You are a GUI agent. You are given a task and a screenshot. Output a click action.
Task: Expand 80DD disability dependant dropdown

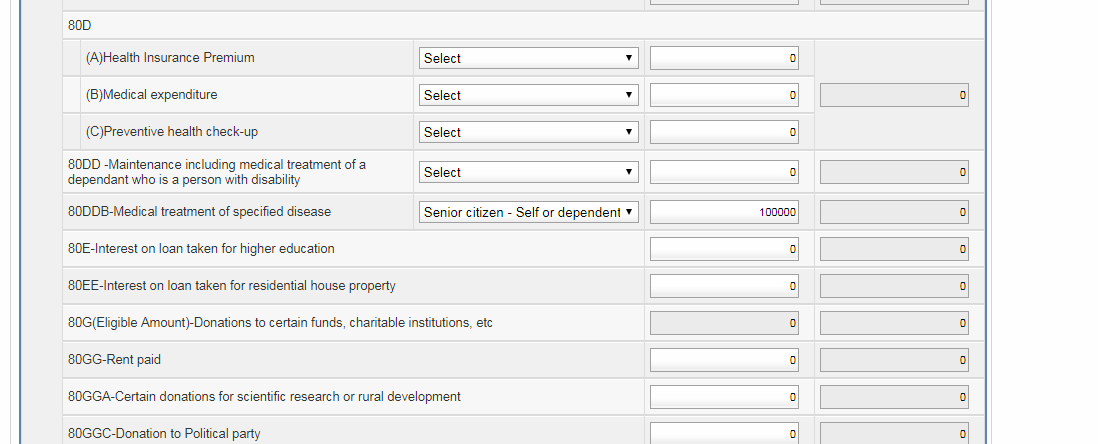[x=529, y=172]
